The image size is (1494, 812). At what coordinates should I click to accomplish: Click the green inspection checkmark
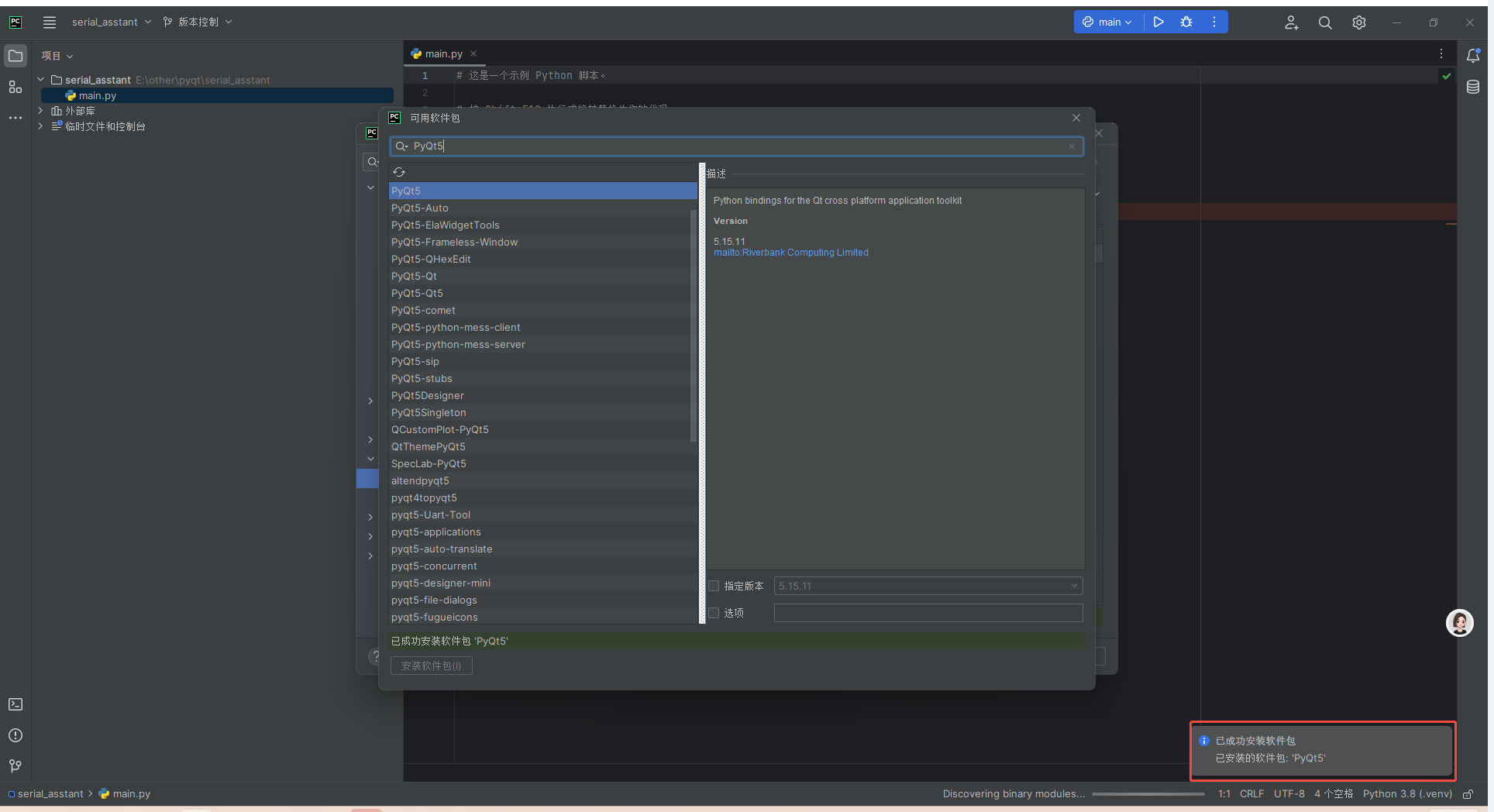click(x=1446, y=76)
